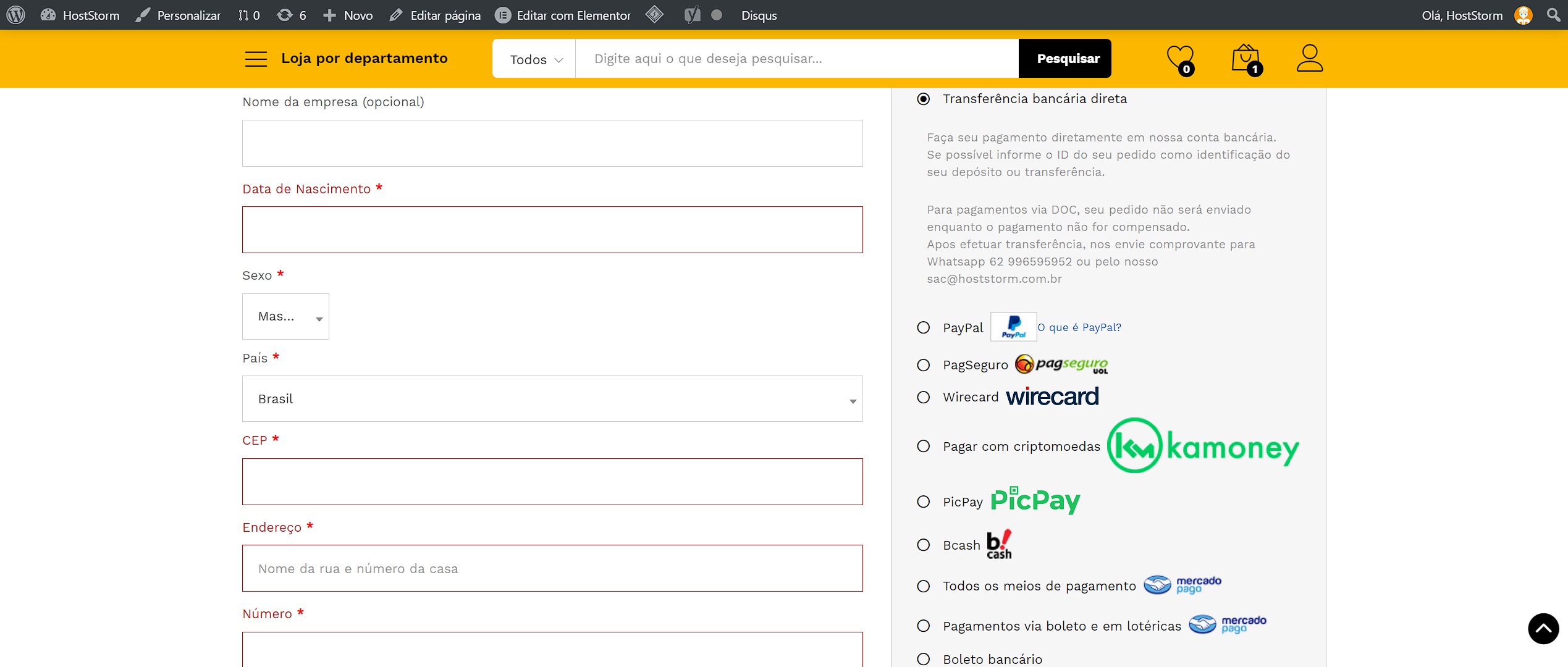Open the País dropdown showing Brasil
Screen dimensions: 1568x667
click(x=552, y=399)
